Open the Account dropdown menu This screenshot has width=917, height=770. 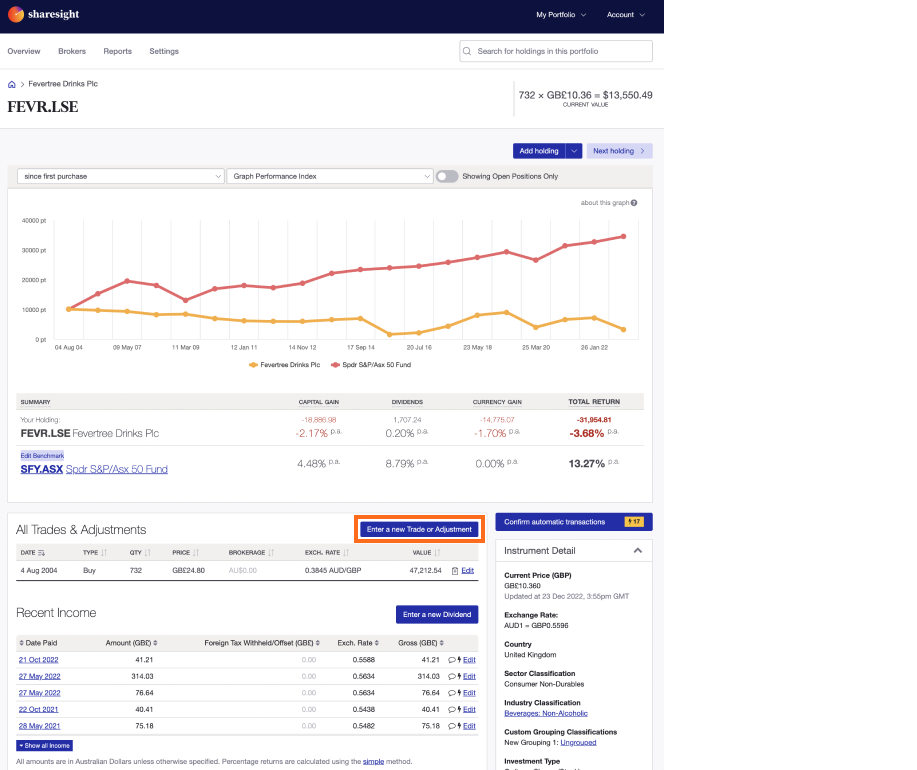click(x=626, y=15)
